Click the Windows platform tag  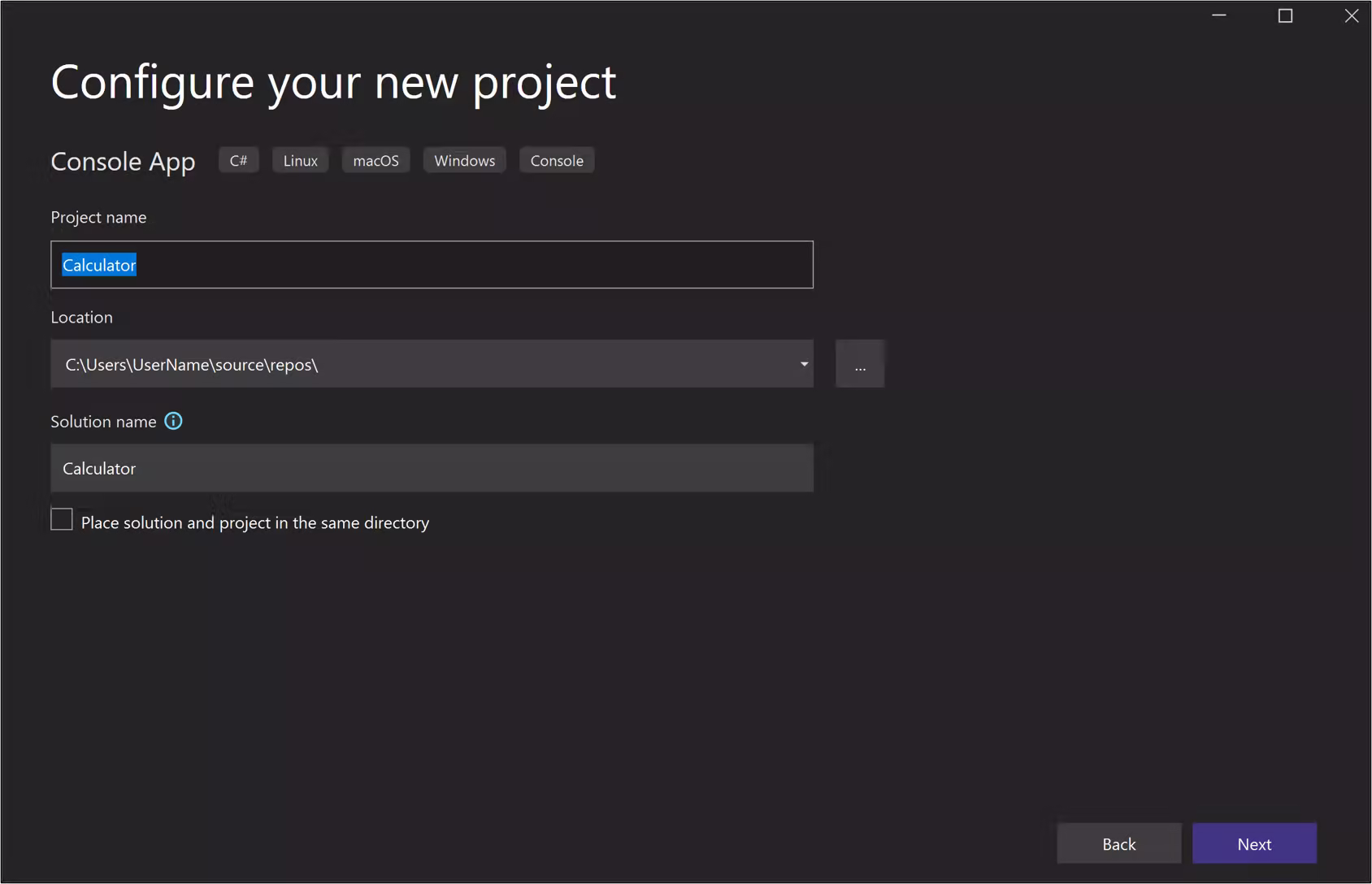tap(464, 161)
